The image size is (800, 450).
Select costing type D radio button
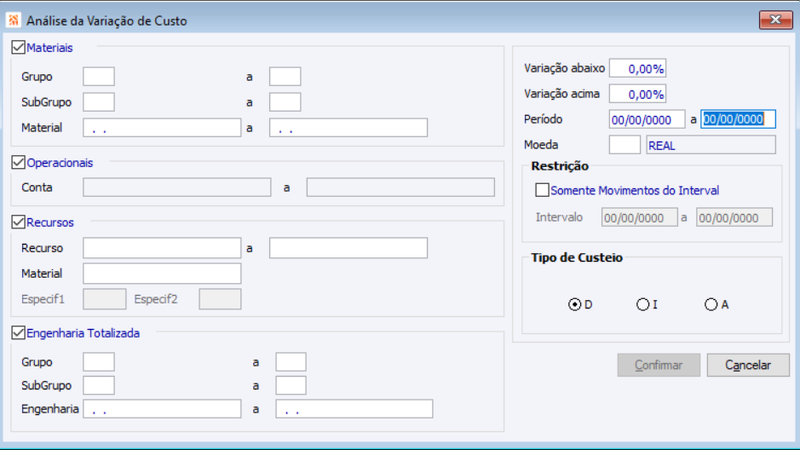pyautogui.click(x=574, y=305)
